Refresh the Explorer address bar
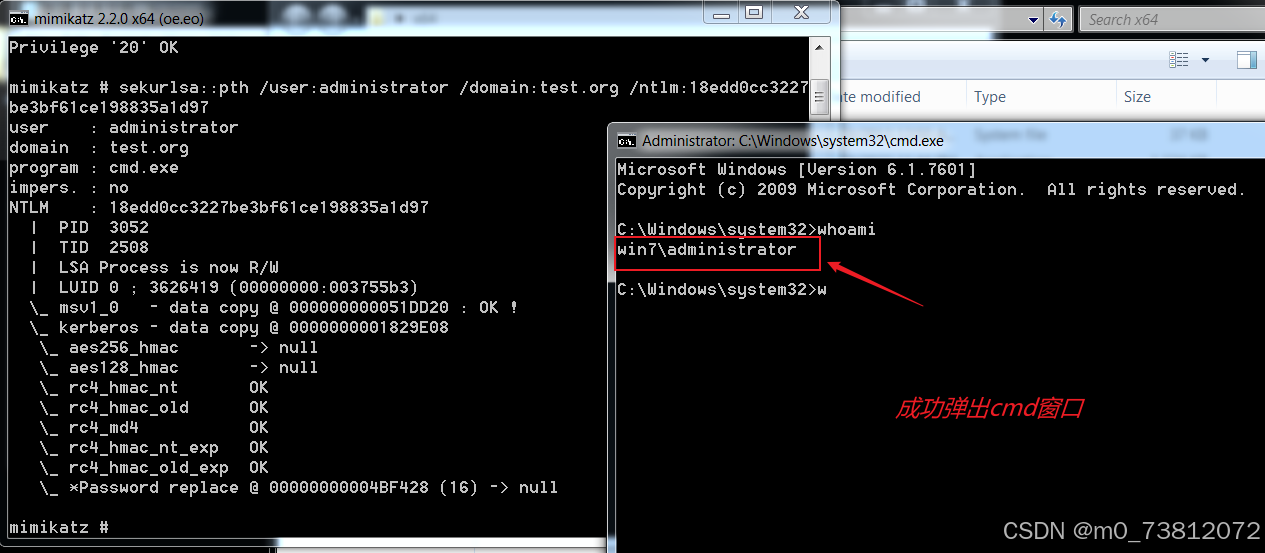This screenshot has height=553, width=1265. point(1058,19)
